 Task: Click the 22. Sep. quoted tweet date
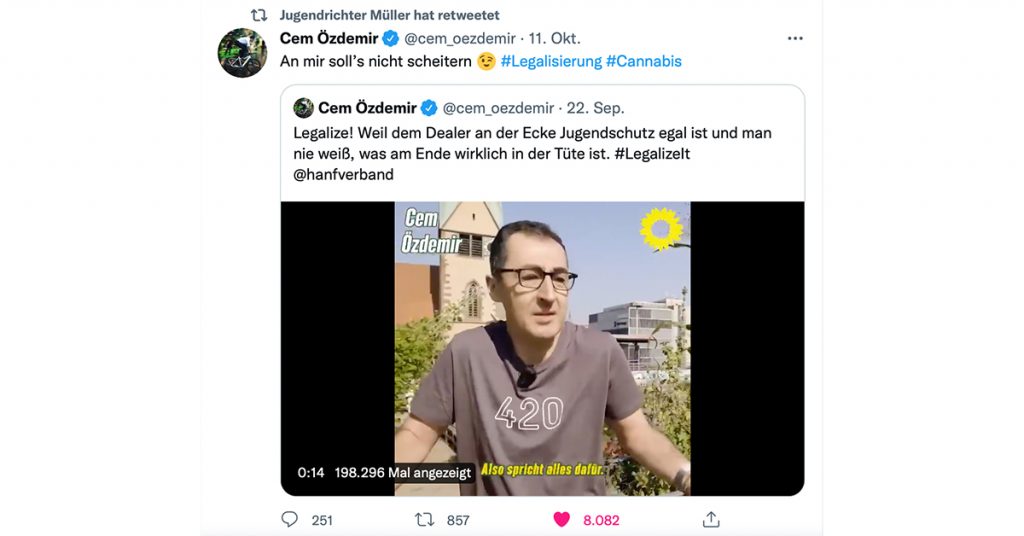596,108
